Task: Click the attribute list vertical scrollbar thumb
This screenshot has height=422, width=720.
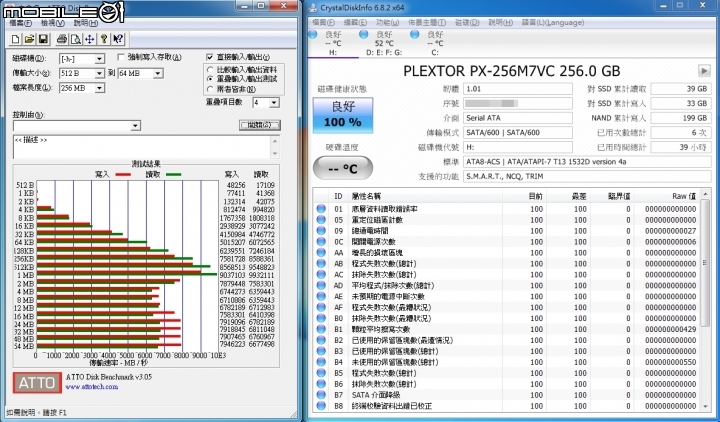Action: pyautogui.click(x=705, y=262)
